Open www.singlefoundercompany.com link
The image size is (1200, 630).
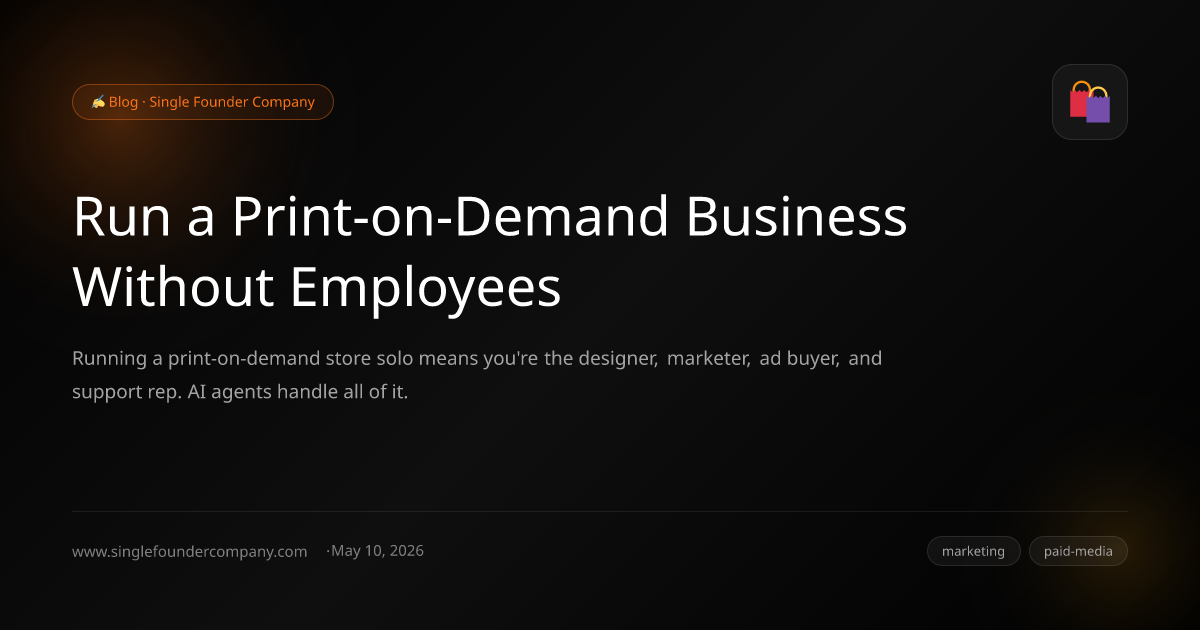(x=190, y=551)
